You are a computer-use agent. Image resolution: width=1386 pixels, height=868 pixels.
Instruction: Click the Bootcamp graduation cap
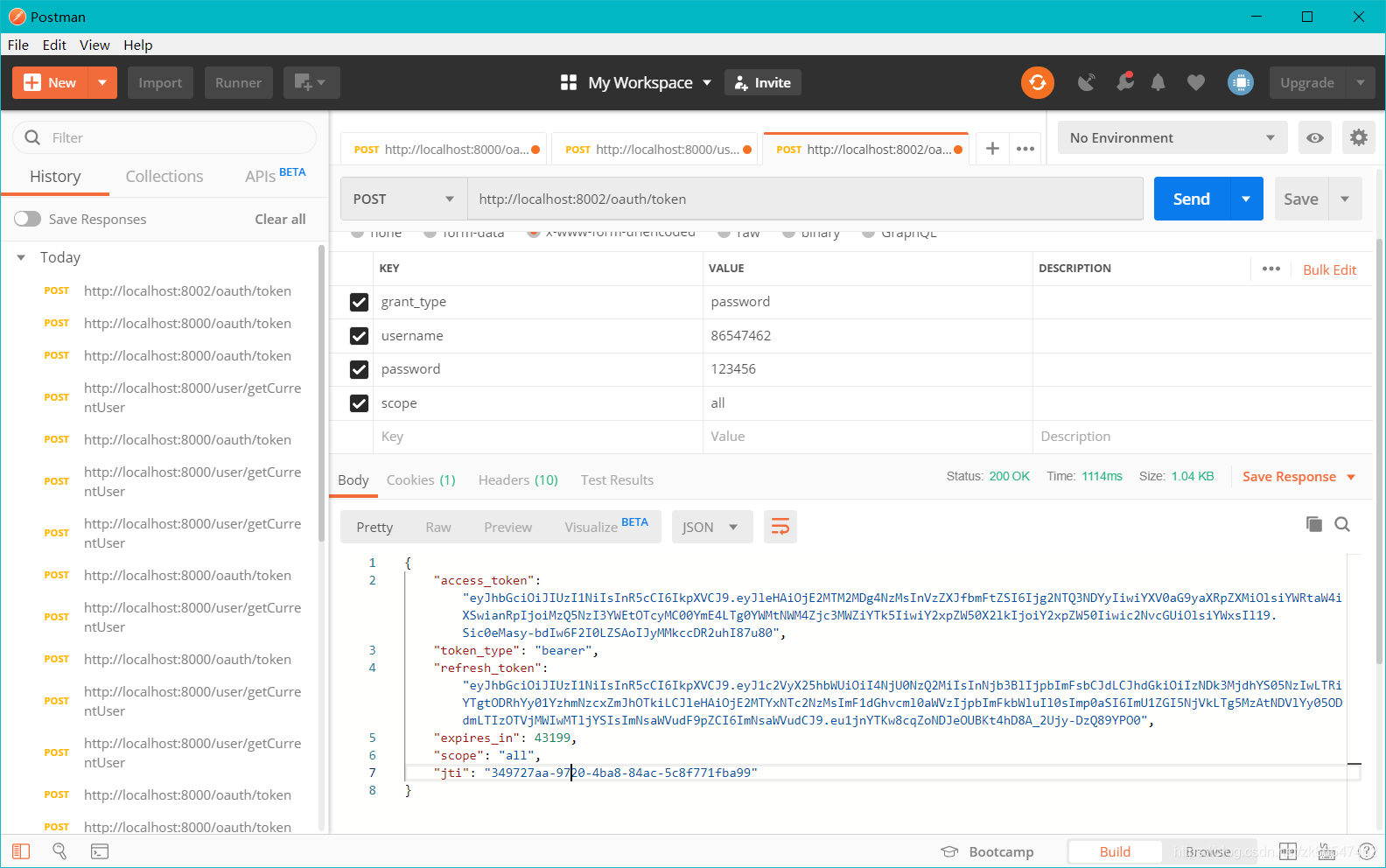pos(949,851)
